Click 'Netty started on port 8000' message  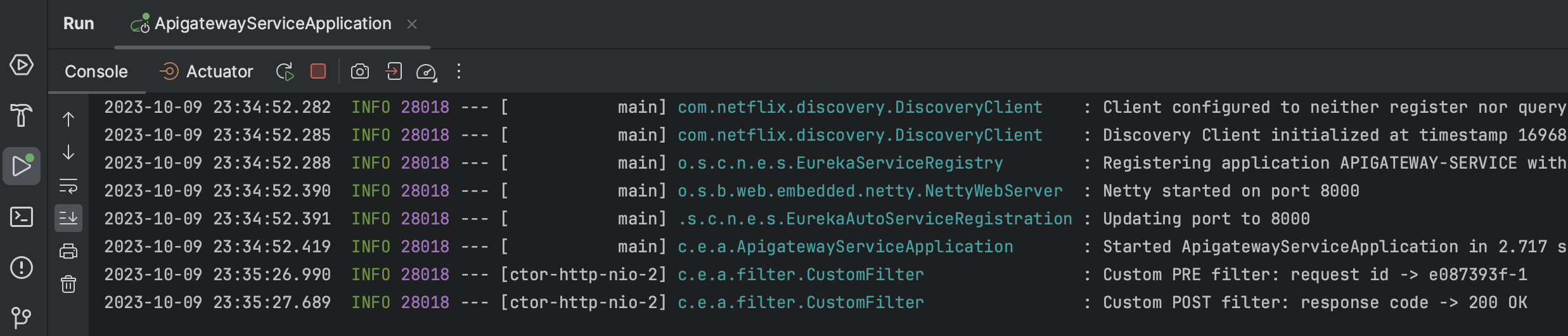click(1231, 191)
